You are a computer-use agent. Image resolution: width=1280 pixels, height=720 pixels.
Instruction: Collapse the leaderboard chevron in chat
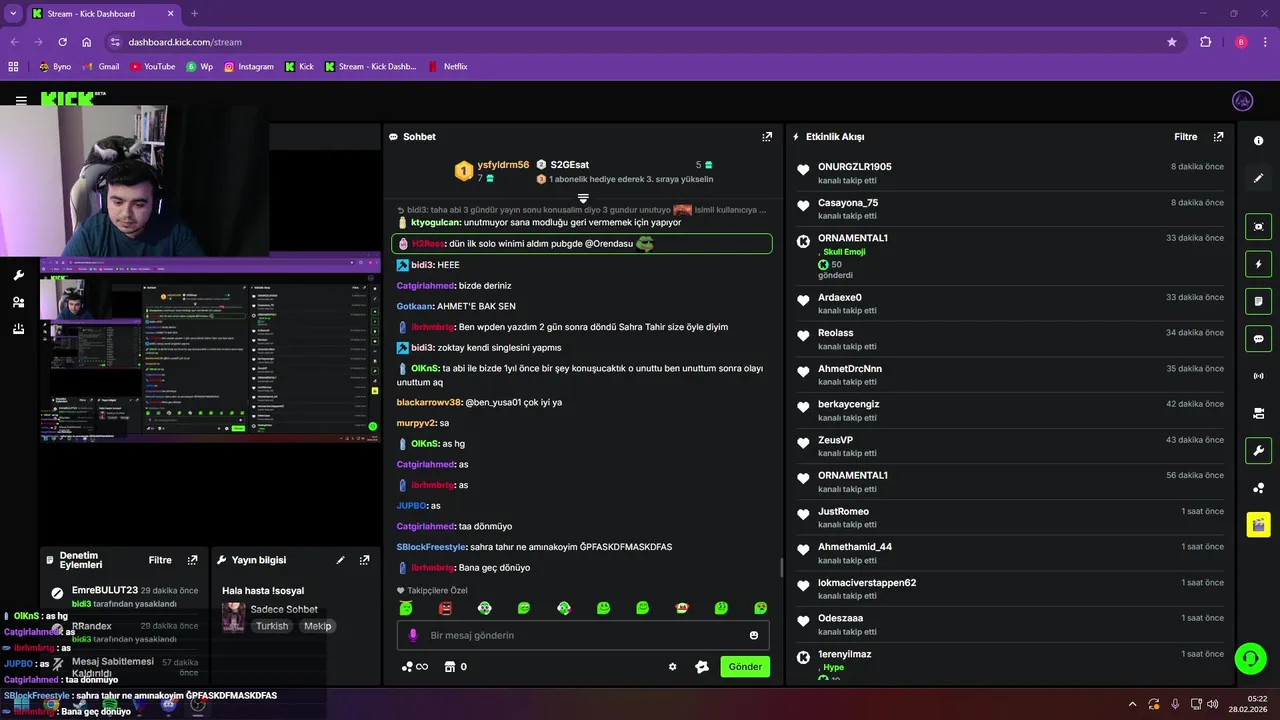coord(583,199)
